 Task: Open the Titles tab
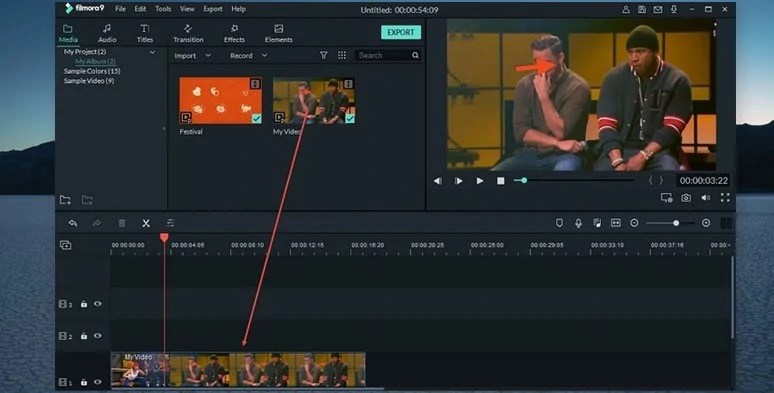(145, 34)
